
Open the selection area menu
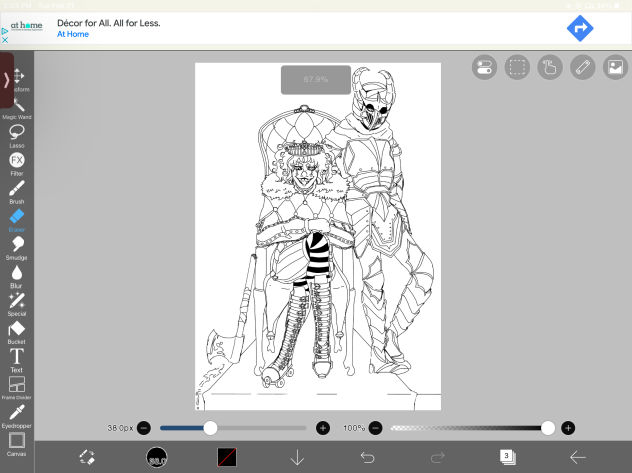(517, 67)
